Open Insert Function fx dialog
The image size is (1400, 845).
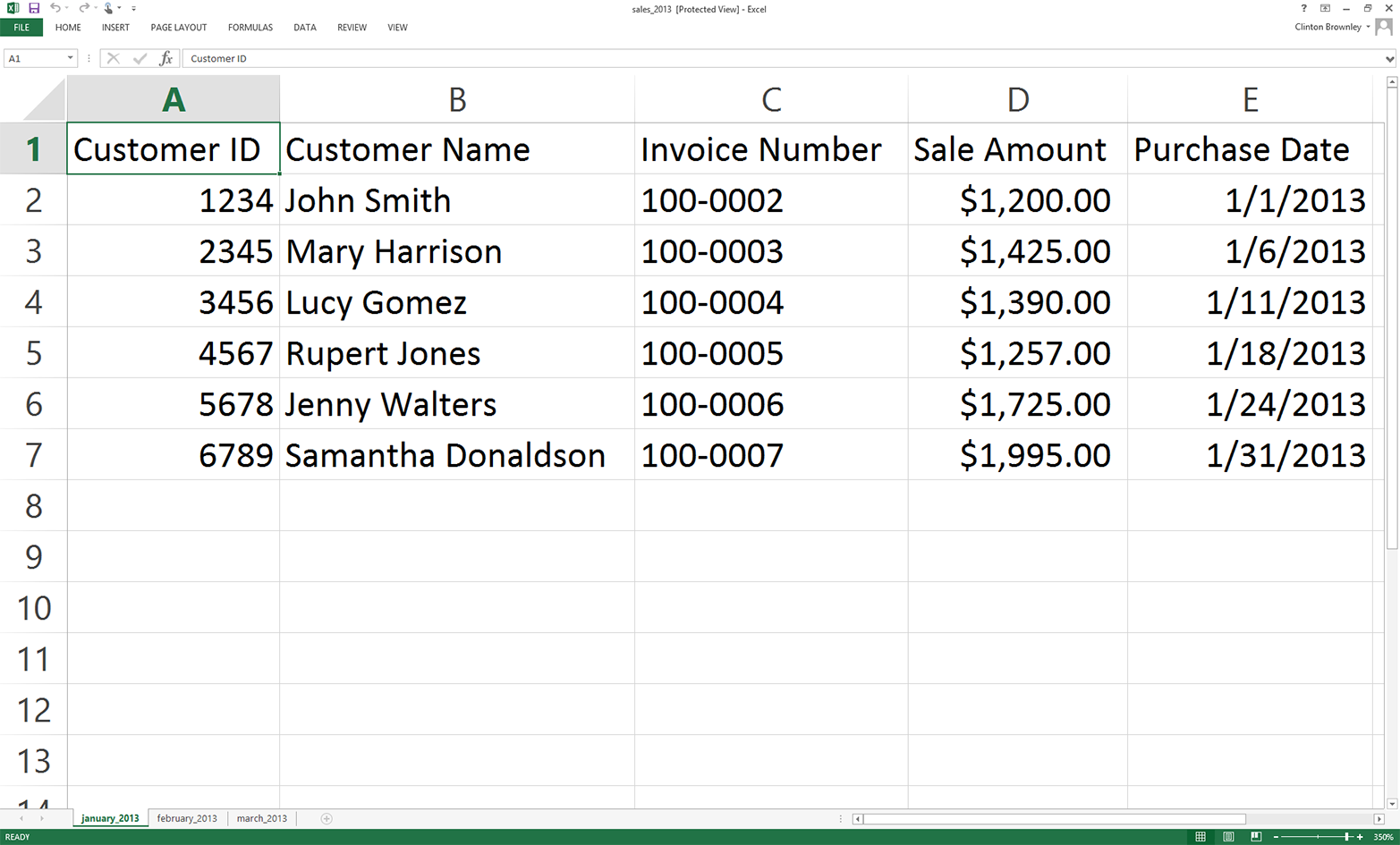[x=165, y=58]
